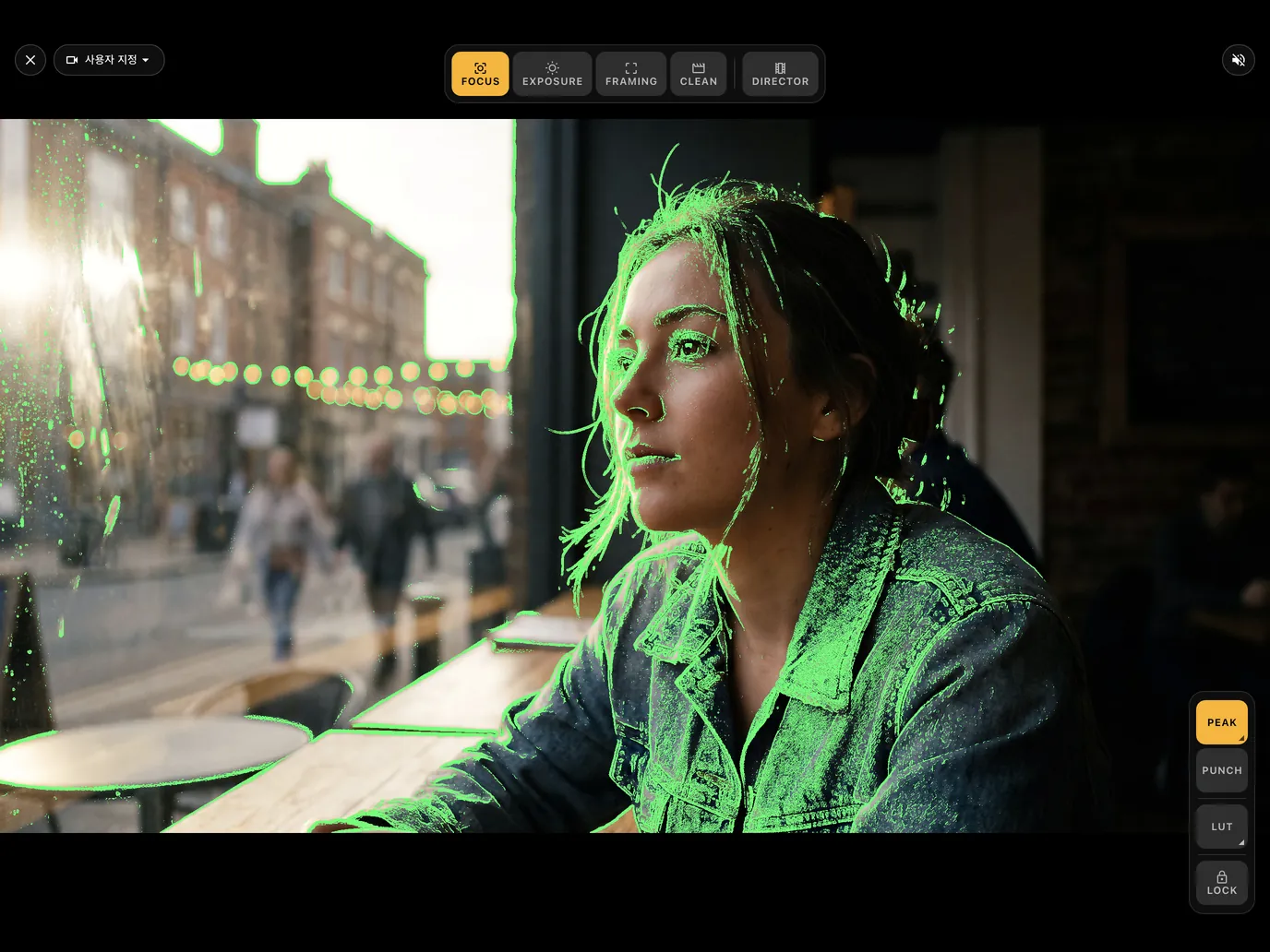
Task: Toggle PEAK focus peaking off
Action: pyautogui.click(x=1222, y=722)
